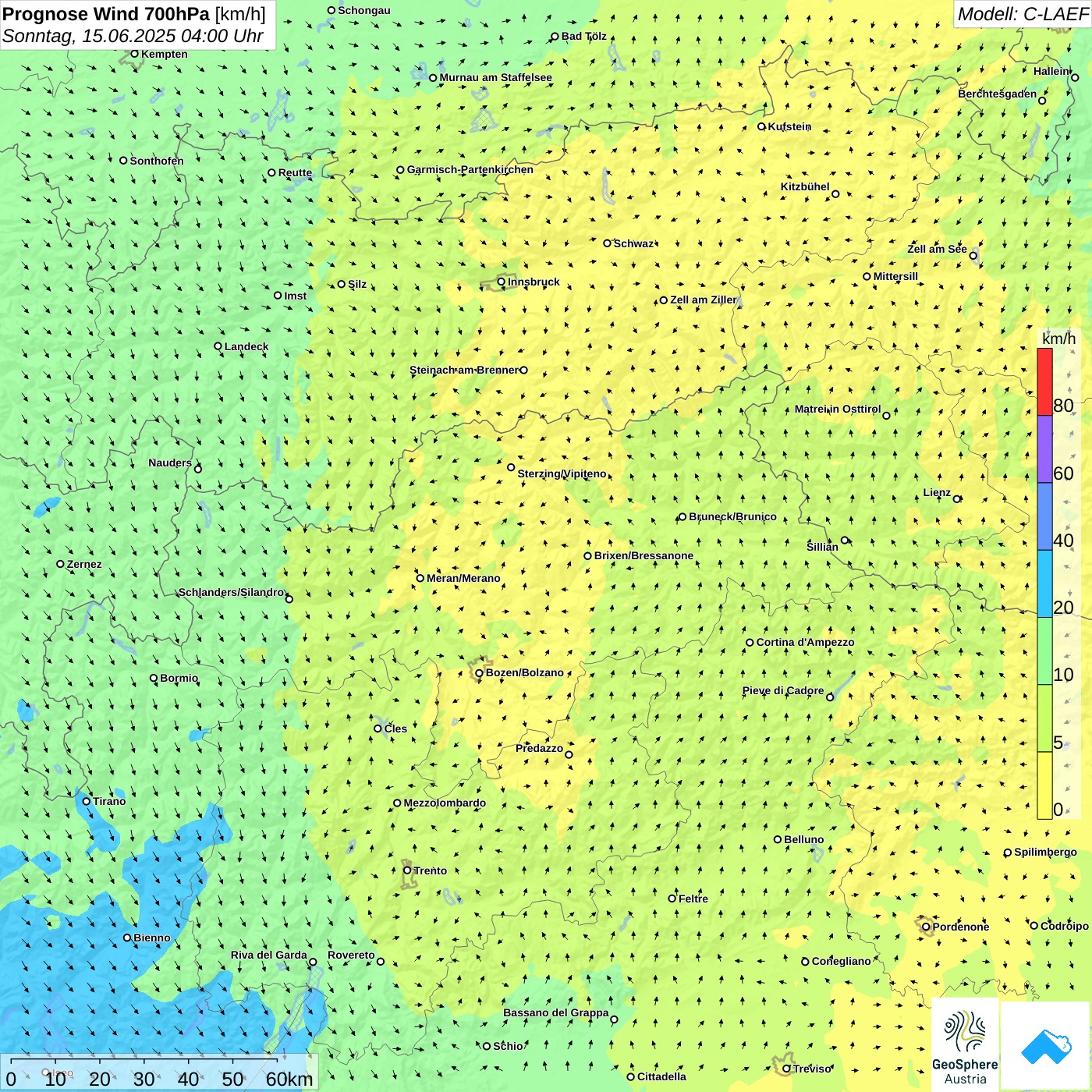The height and width of the screenshot is (1092, 1092).
Task: Click the Bormio city label
Action: (179, 678)
